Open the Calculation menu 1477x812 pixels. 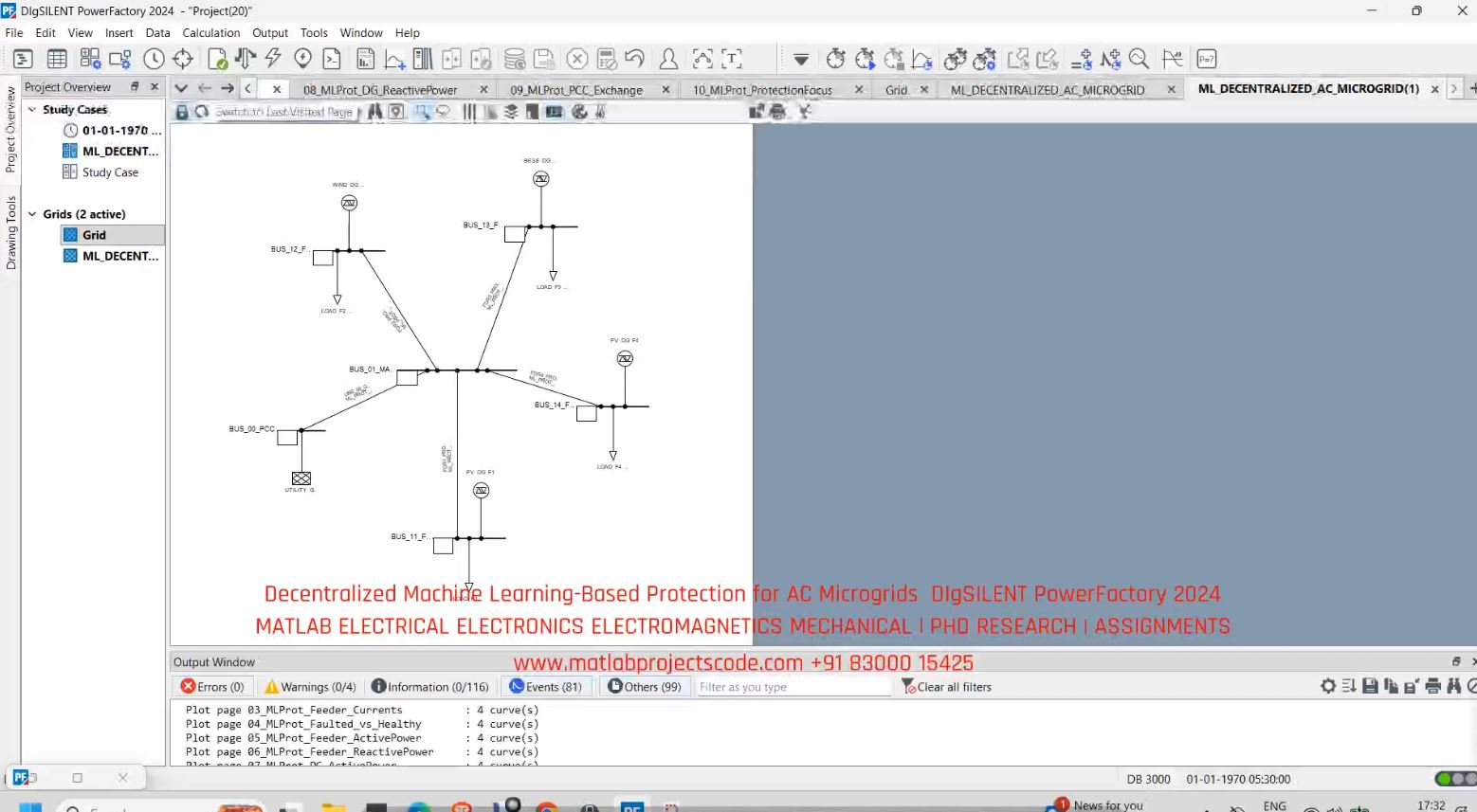pyautogui.click(x=211, y=32)
